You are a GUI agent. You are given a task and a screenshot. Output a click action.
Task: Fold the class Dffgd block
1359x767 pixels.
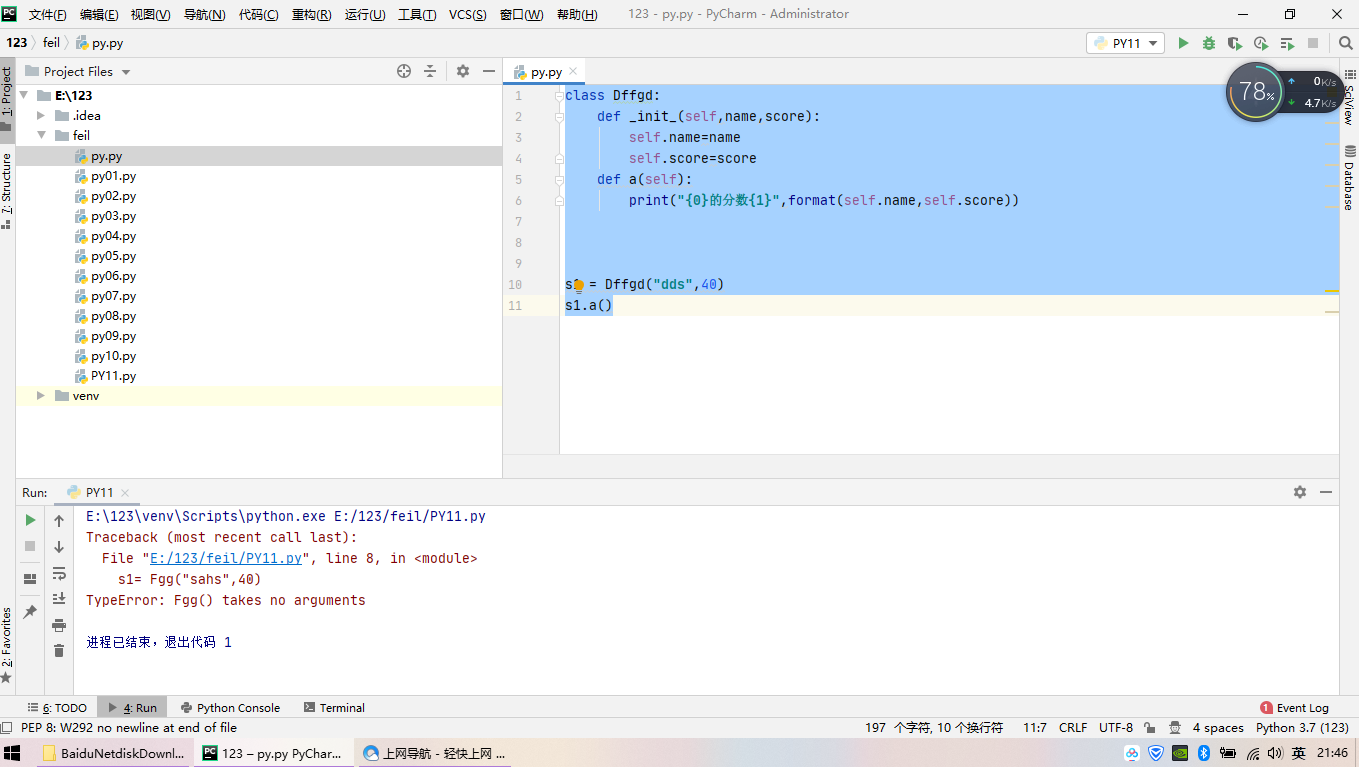[559, 96]
